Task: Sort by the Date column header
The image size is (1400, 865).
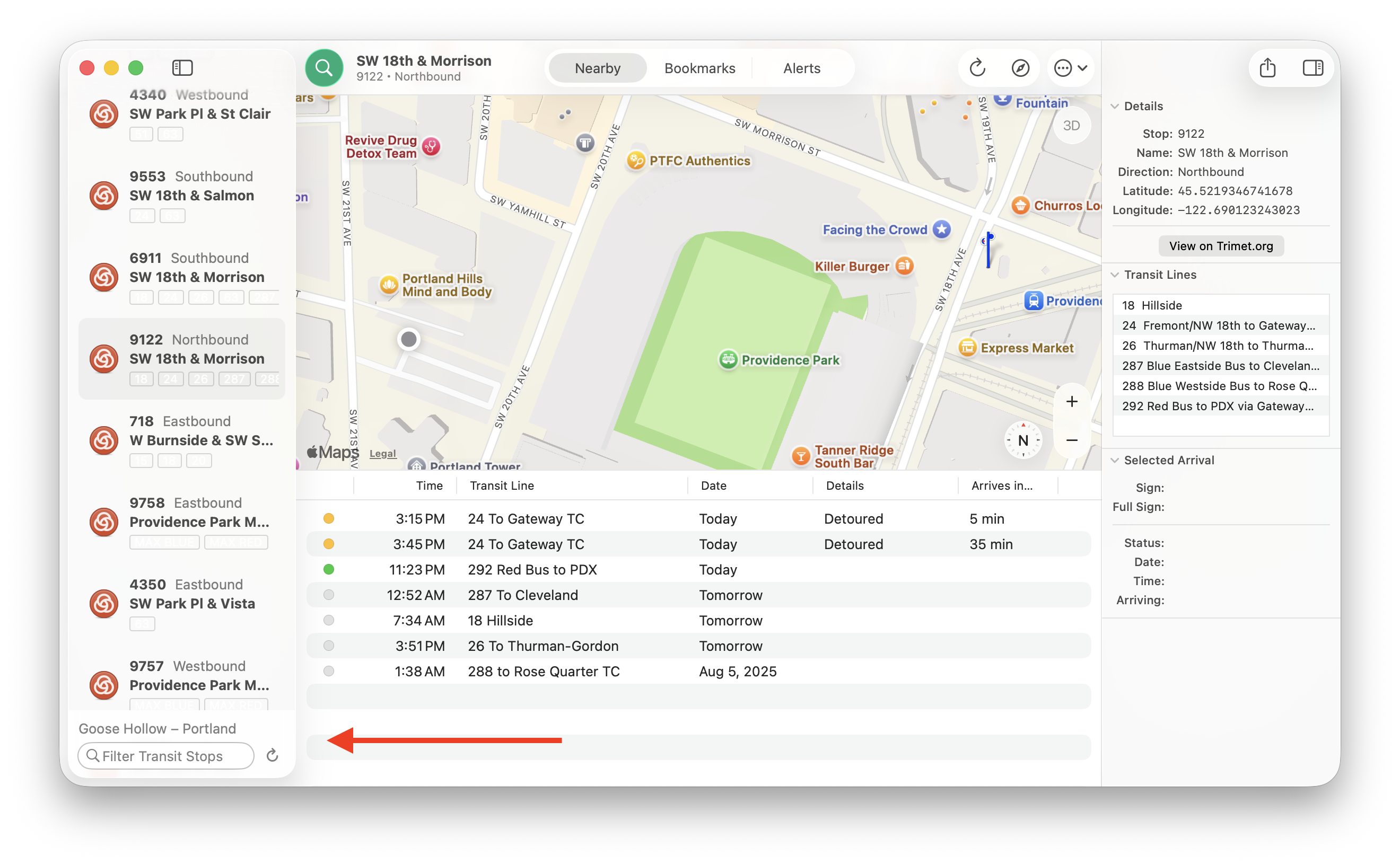Action: pyautogui.click(x=750, y=486)
